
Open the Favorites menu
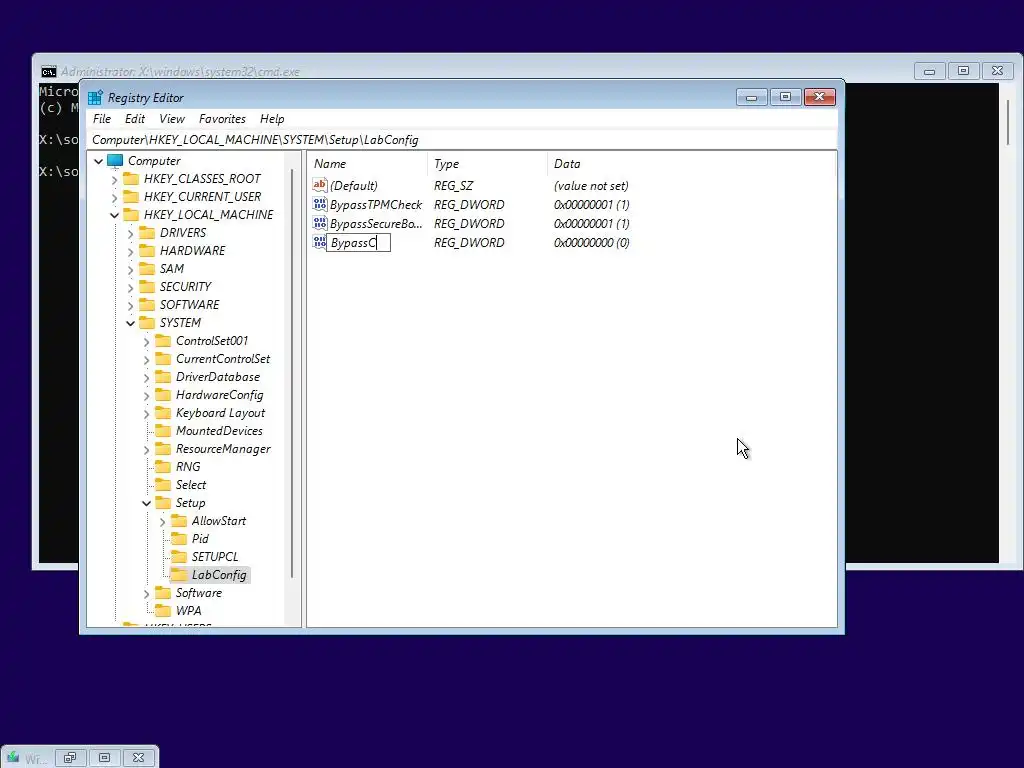pyautogui.click(x=222, y=119)
